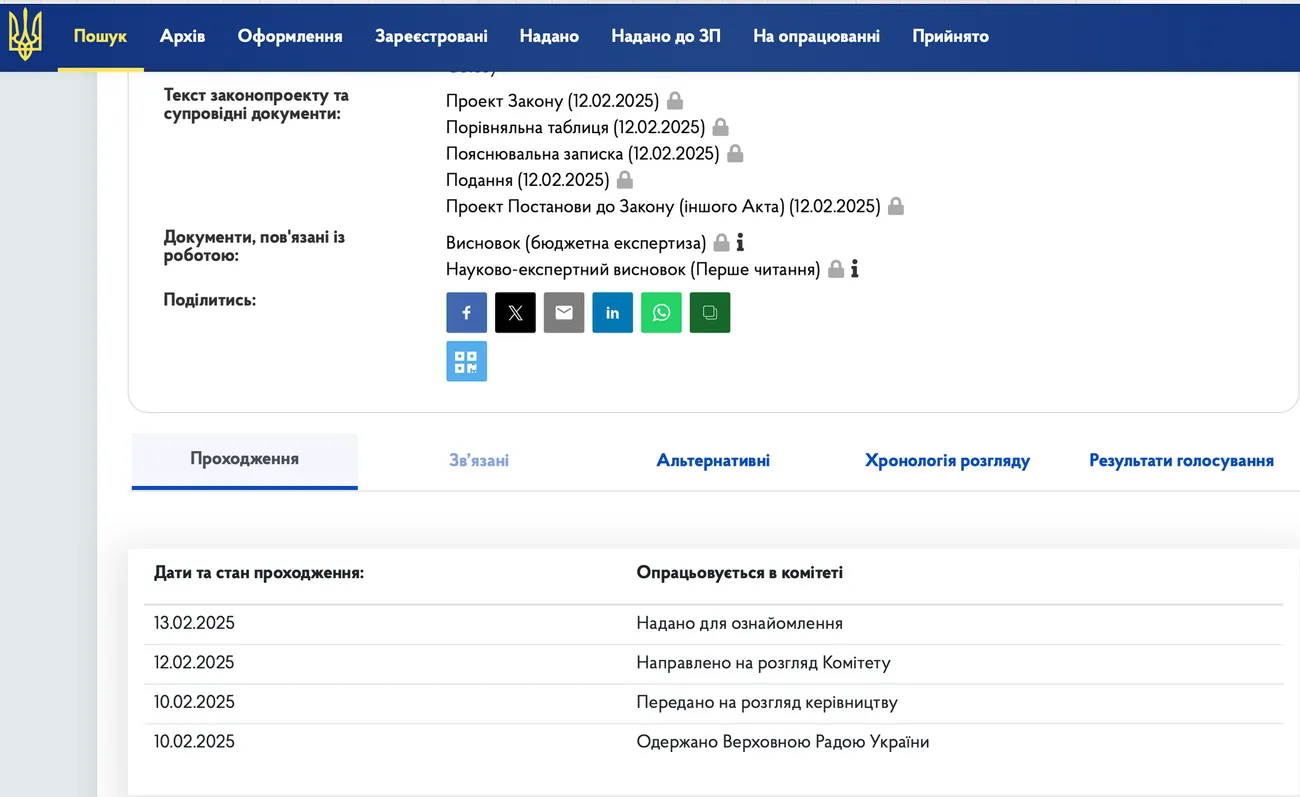1300x797 pixels.
Task: Click lock icon next to Проект Закону
Action: [675, 101]
